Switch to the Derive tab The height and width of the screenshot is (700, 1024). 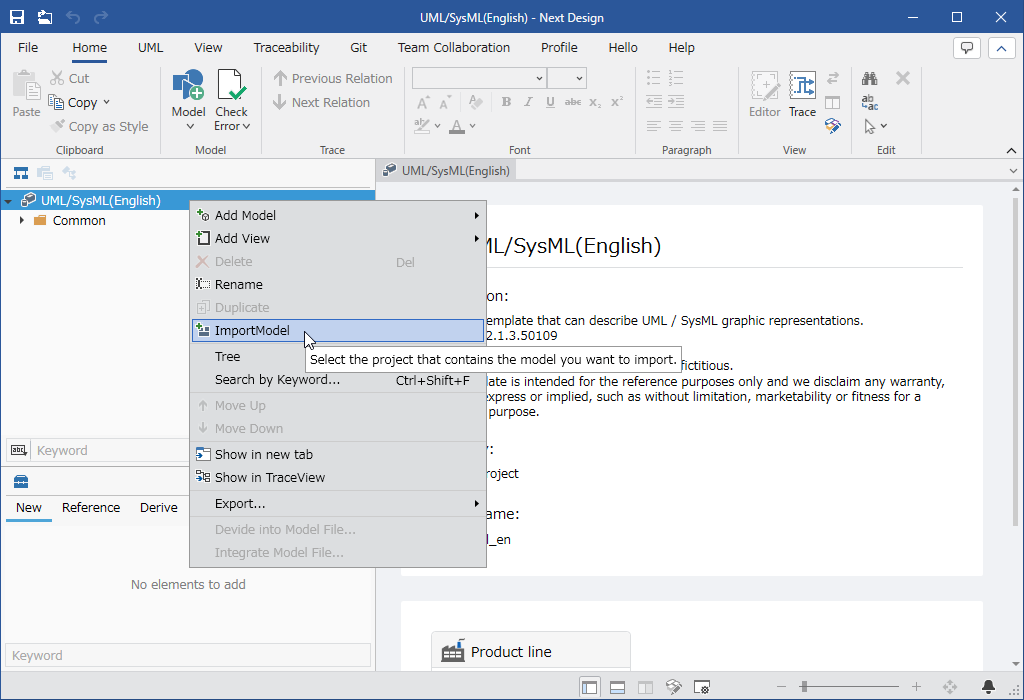[159, 507]
